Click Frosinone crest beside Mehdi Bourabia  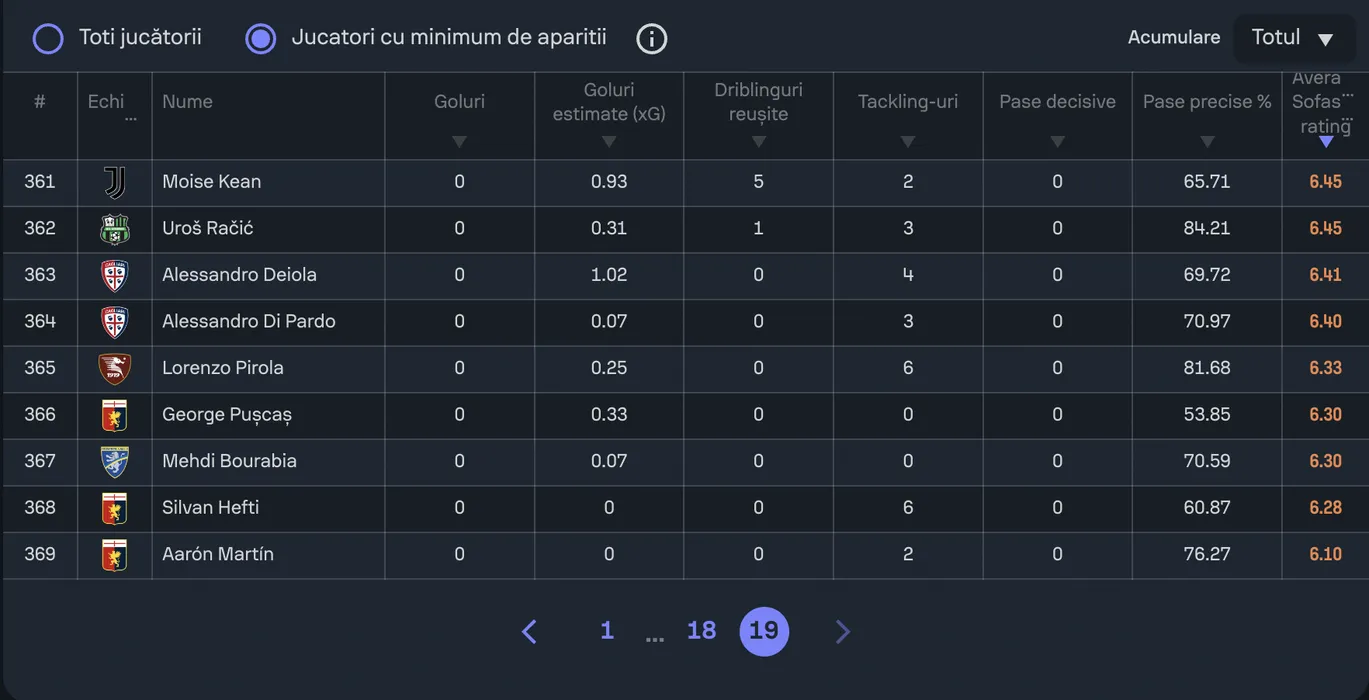tap(115, 461)
